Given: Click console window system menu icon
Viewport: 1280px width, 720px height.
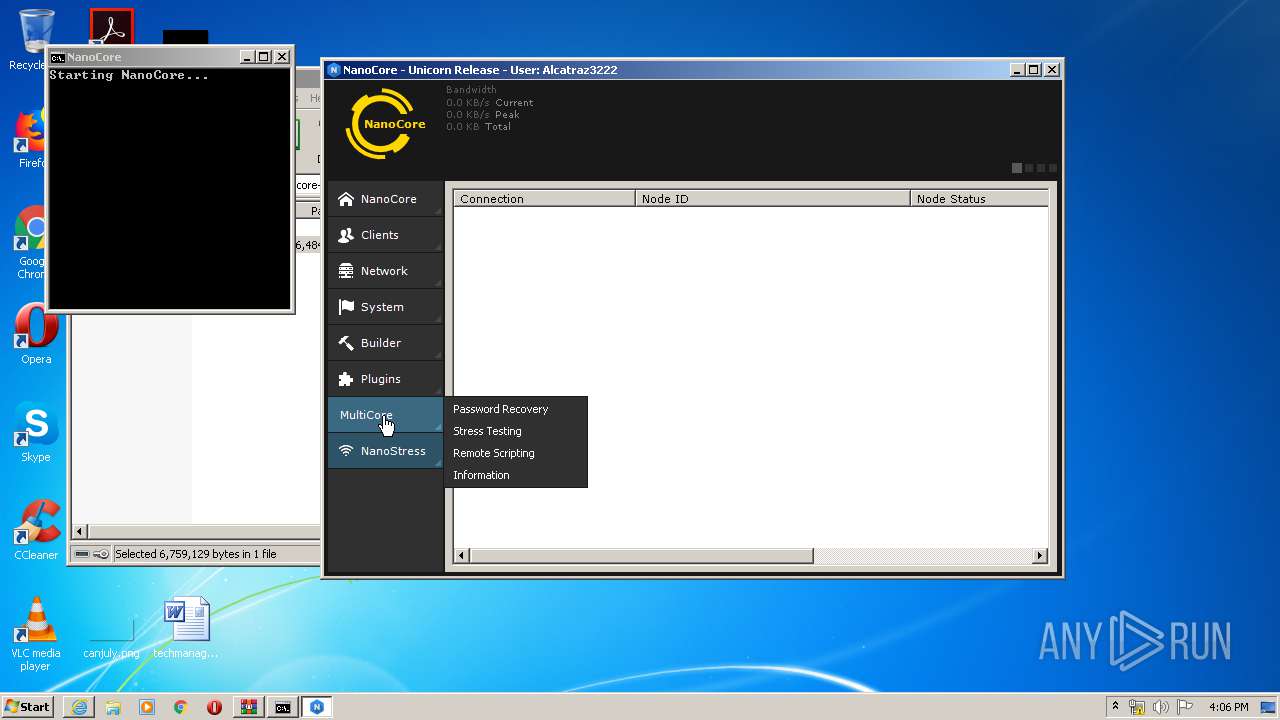Looking at the screenshot, I should point(58,57).
